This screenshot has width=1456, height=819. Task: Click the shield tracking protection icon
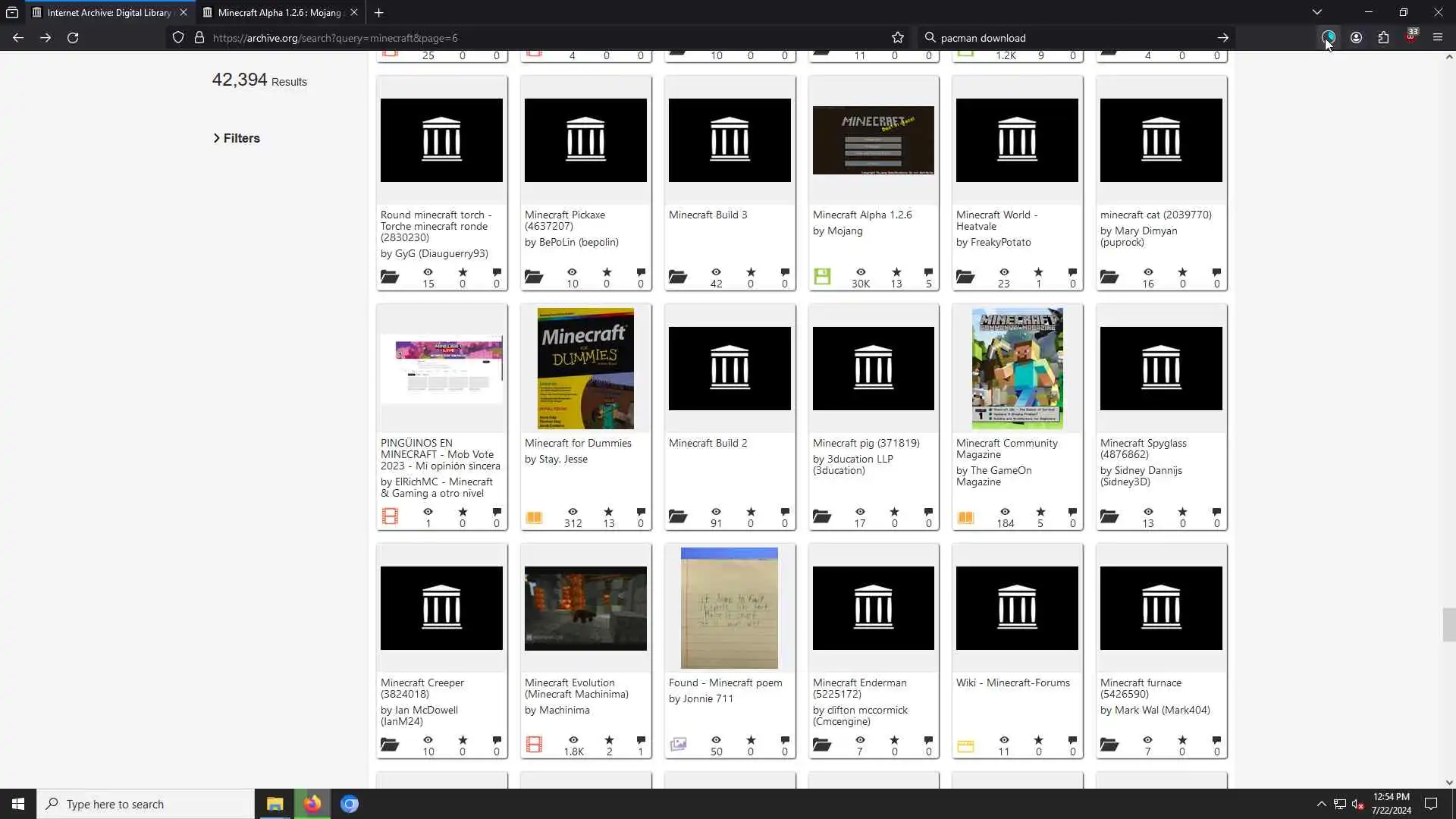(x=178, y=38)
